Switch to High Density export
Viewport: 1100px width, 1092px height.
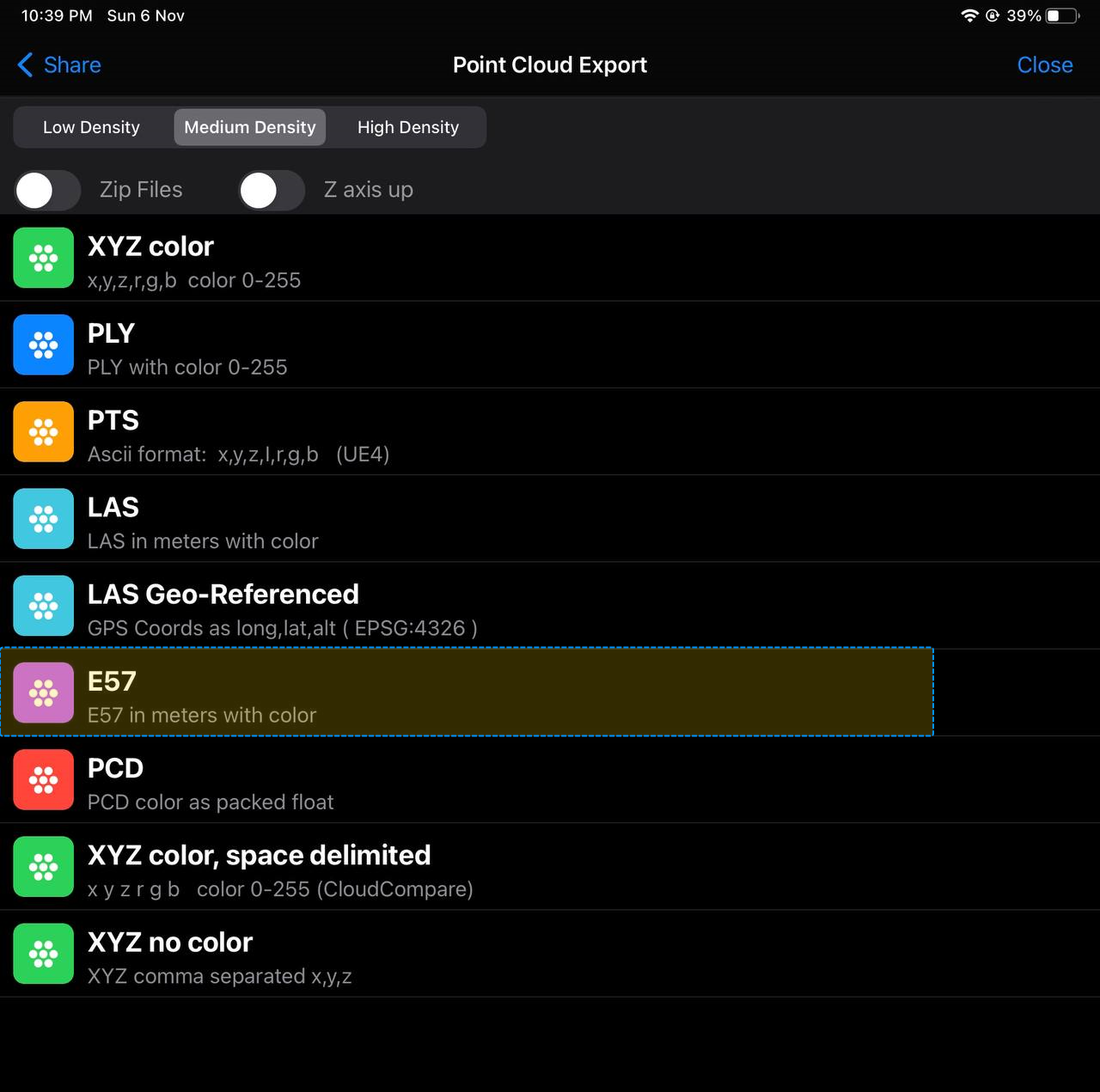[x=407, y=127]
